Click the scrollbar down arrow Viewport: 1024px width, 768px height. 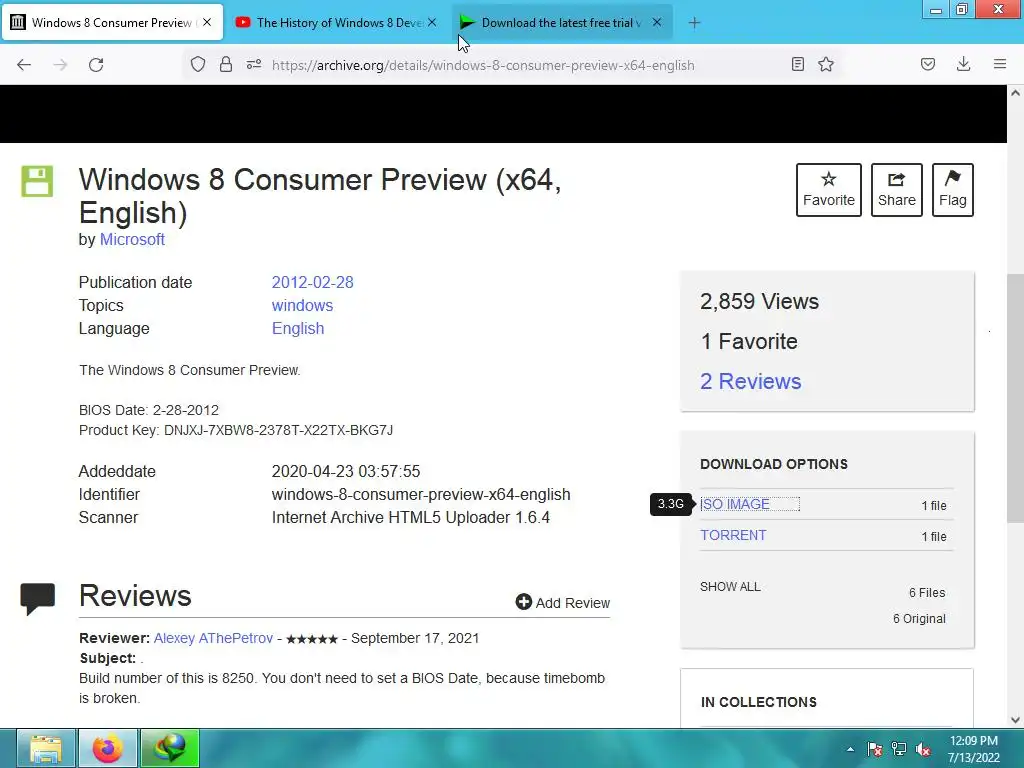[x=1015, y=720]
